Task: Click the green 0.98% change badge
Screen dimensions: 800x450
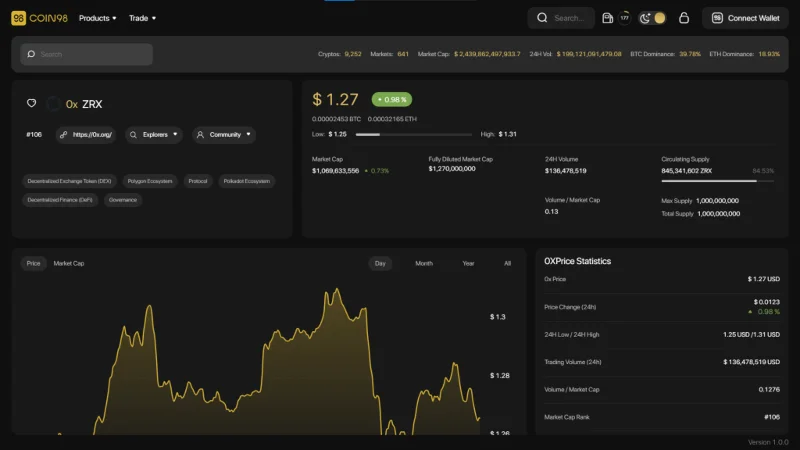Action: tap(392, 99)
